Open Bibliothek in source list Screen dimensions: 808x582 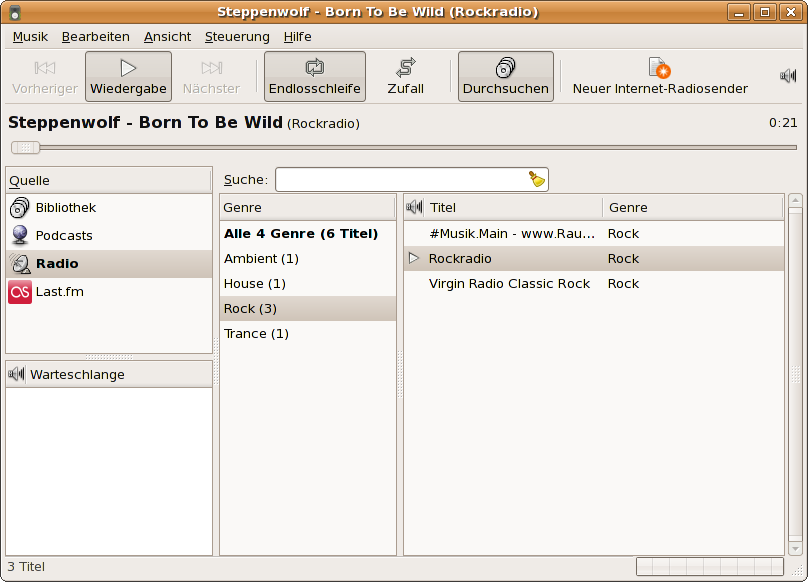click(x=65, y=208)
